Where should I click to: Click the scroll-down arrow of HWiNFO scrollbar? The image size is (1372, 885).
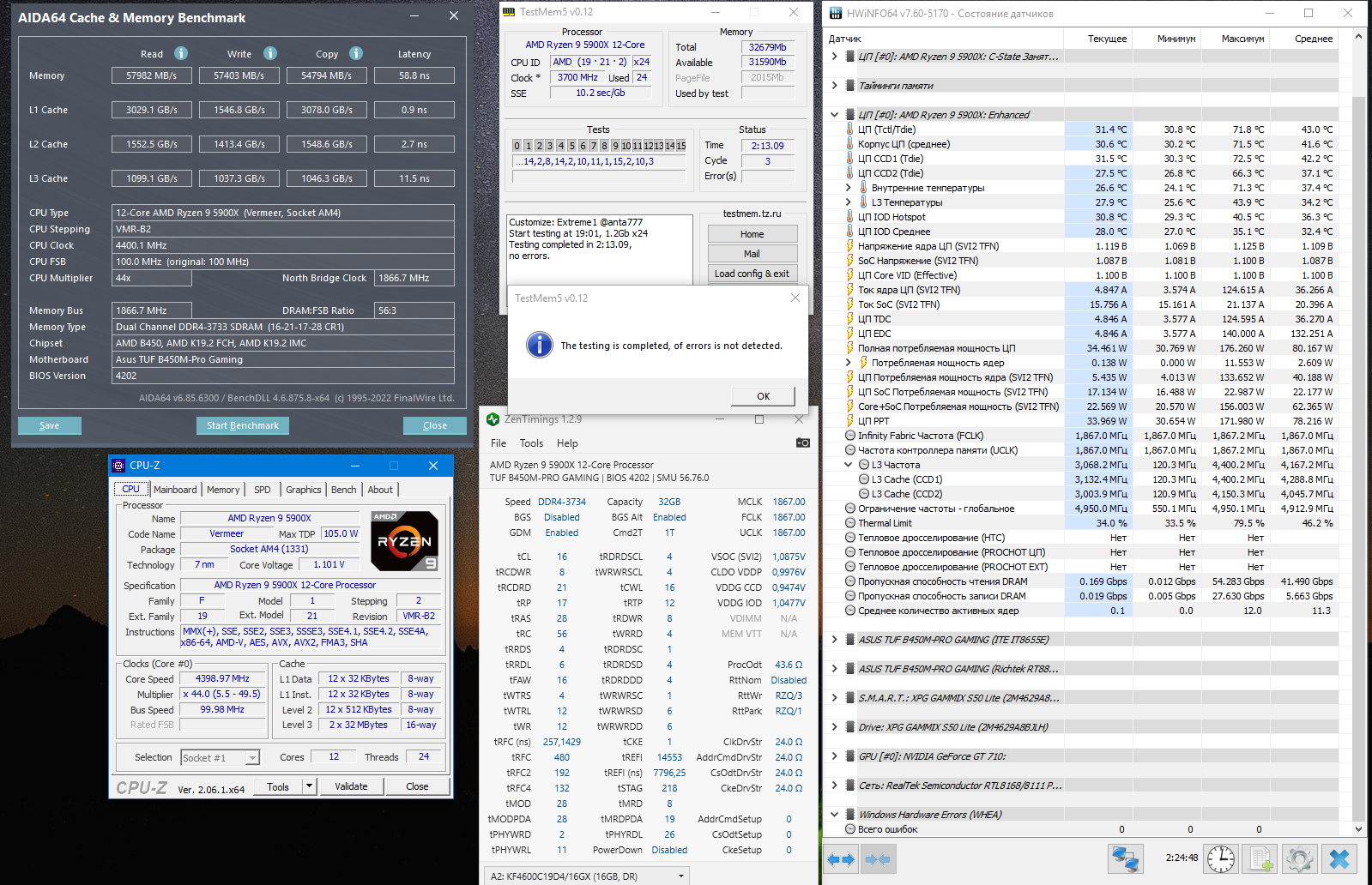click(x=1358, y=828)
